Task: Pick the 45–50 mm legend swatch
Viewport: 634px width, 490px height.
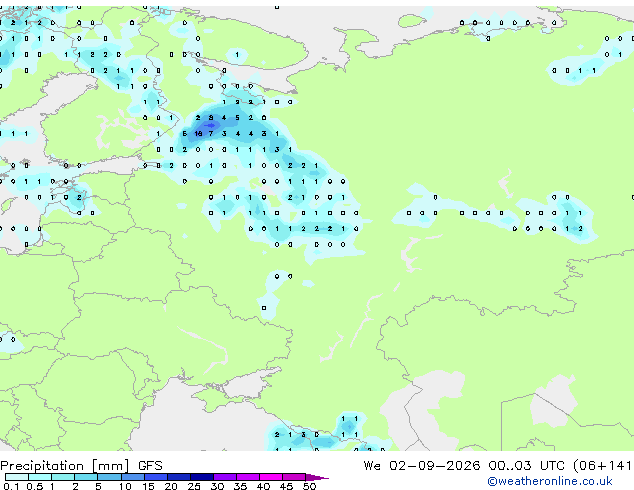Action: click(x=294, y=477)
